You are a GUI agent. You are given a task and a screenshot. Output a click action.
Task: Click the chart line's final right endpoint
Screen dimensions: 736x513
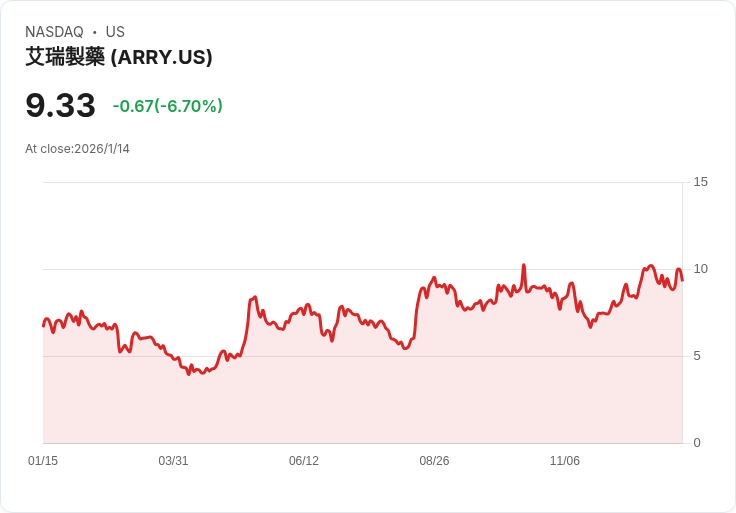pyautogui.click(x=682, y=280)
